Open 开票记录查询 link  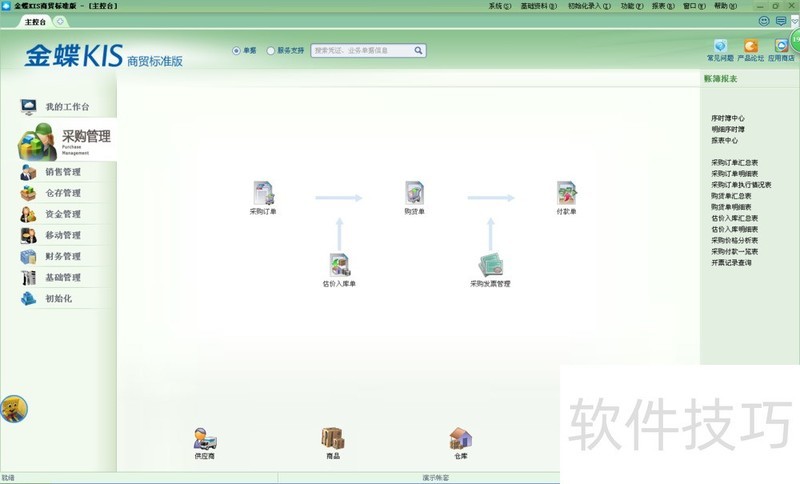[x=731, y=263]
